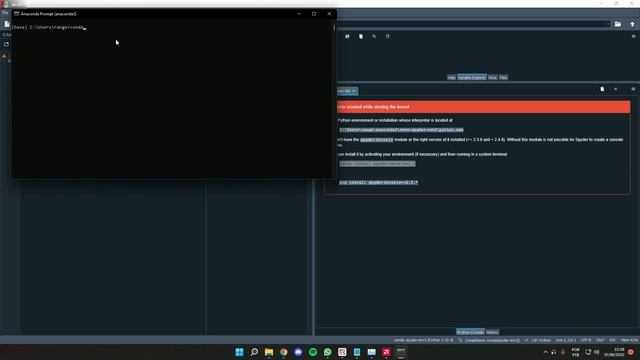This screenshot has height=360, width=640.
Task: Click the POR PTB language indicator
Action: pos(576,352)
